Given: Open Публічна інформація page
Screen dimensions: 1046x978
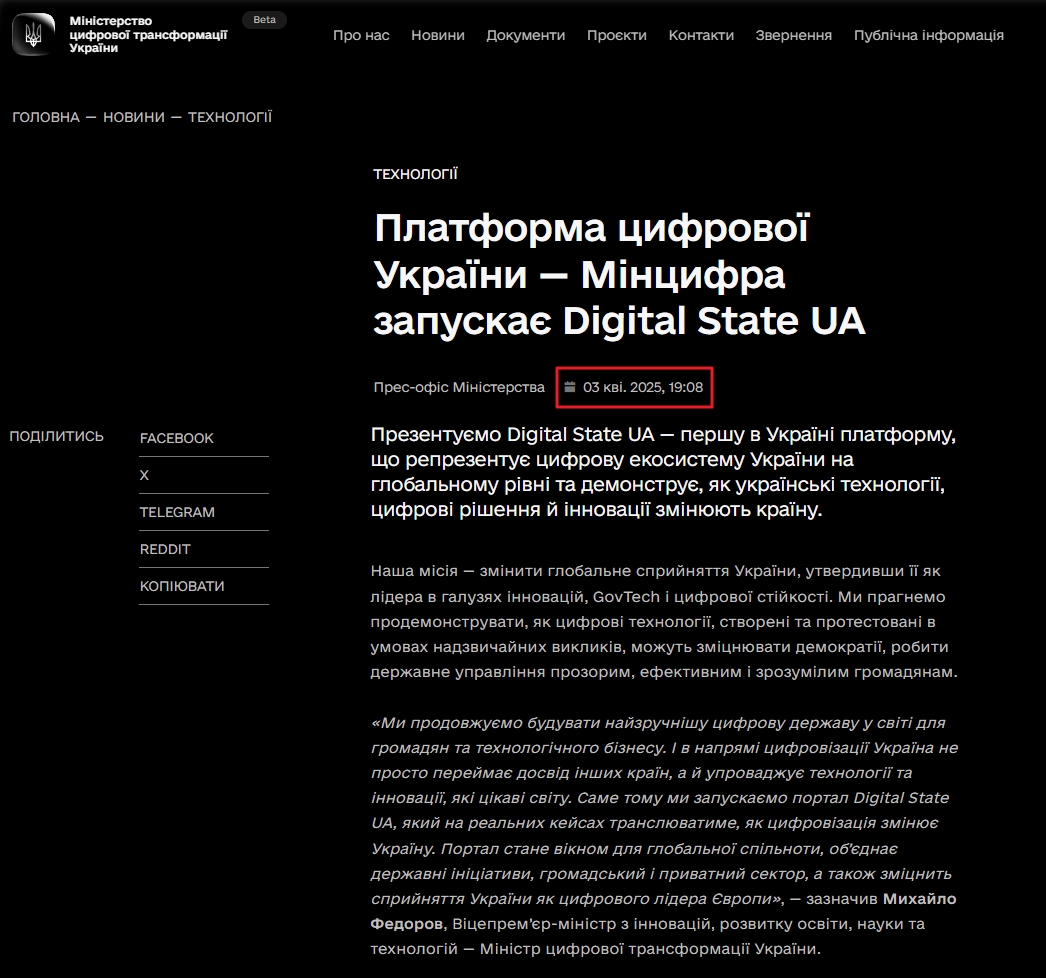Looking at the screenshot, I should [928, 35].
